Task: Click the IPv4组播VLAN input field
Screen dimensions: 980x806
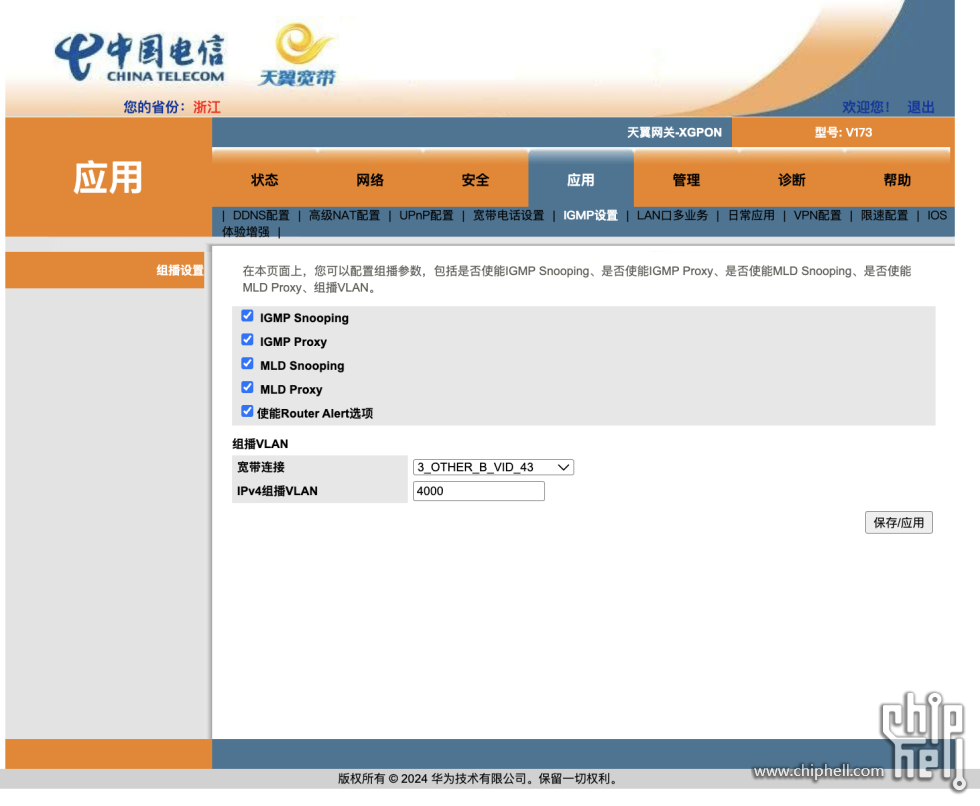Action: (479, 491)
